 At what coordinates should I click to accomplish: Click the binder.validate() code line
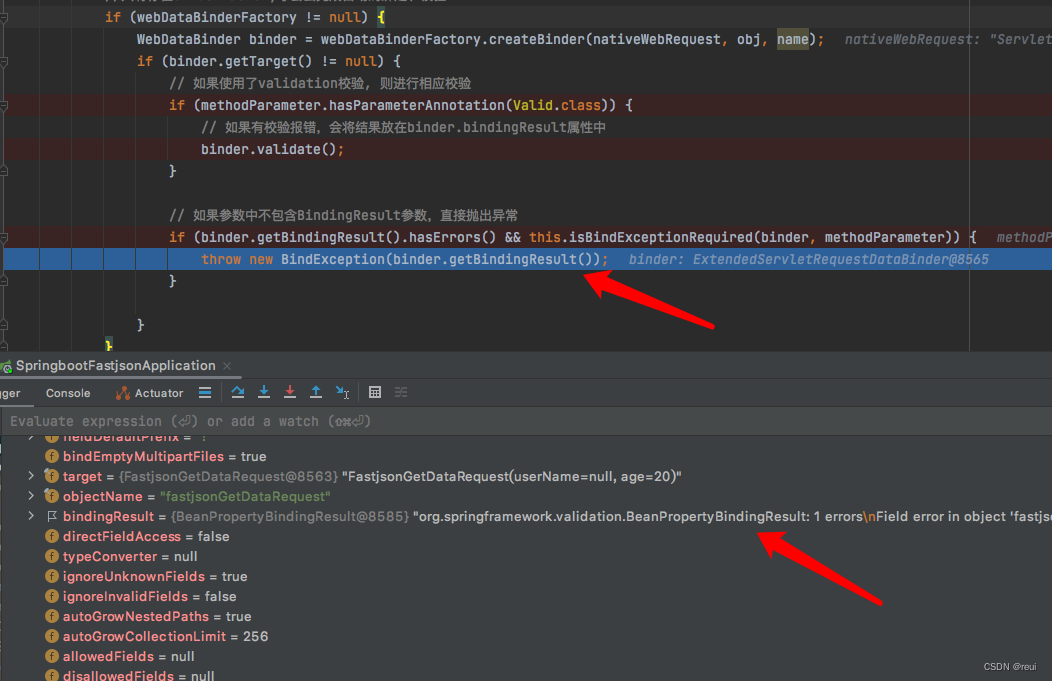pos(272,149)
